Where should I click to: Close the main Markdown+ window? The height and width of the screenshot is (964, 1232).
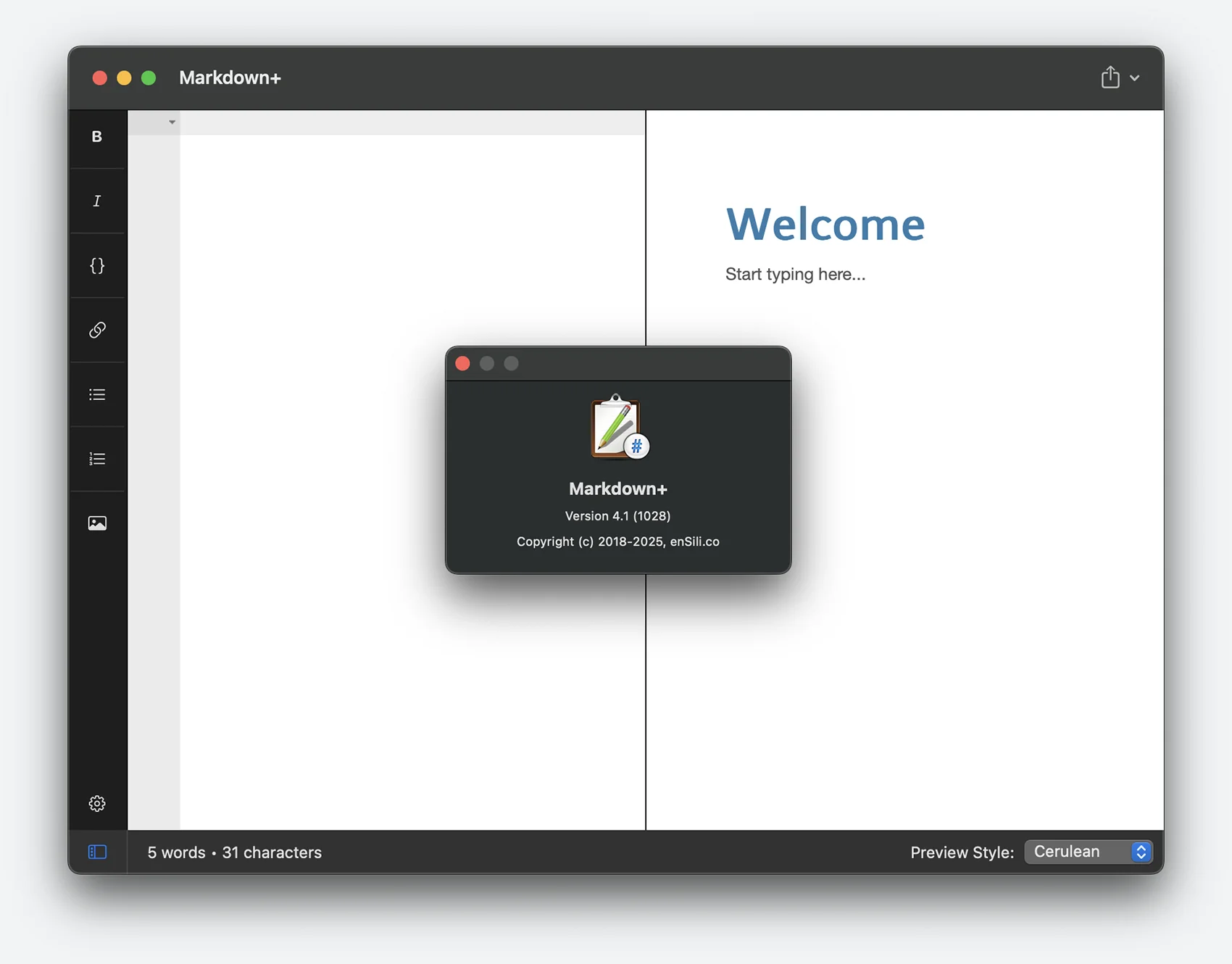coord(100,78)
